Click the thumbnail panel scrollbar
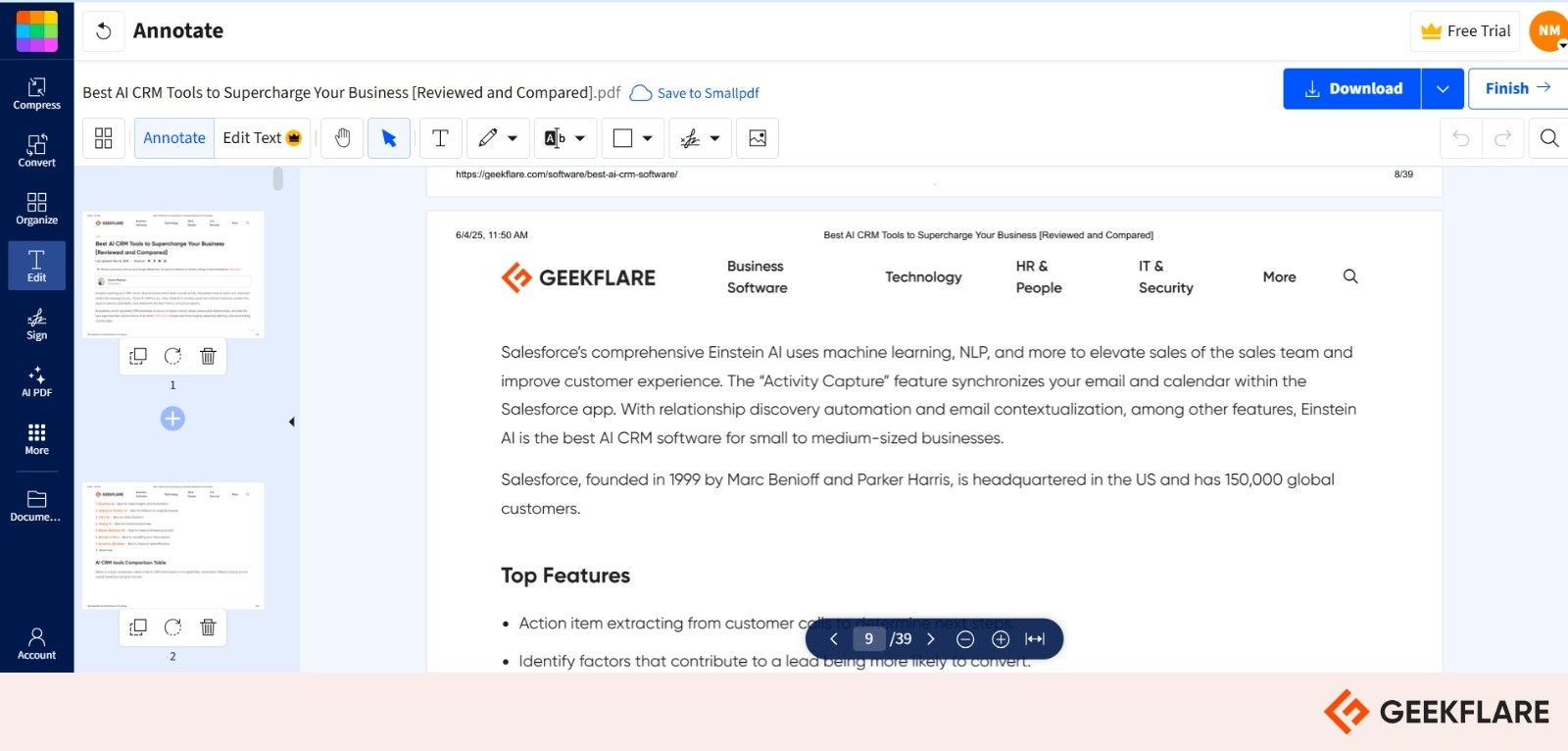 pos(278,178)
